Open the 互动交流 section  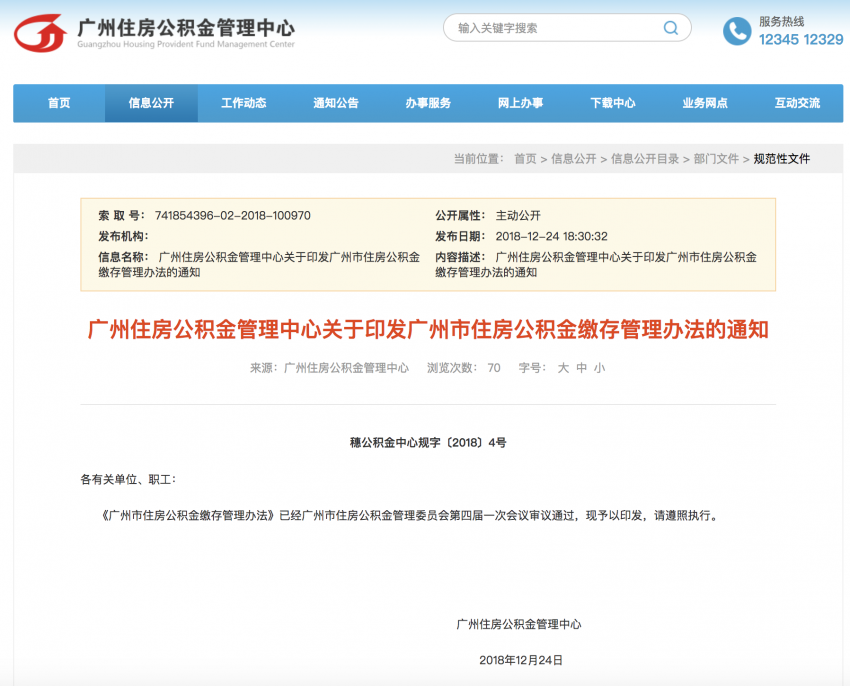coord(797,103)
